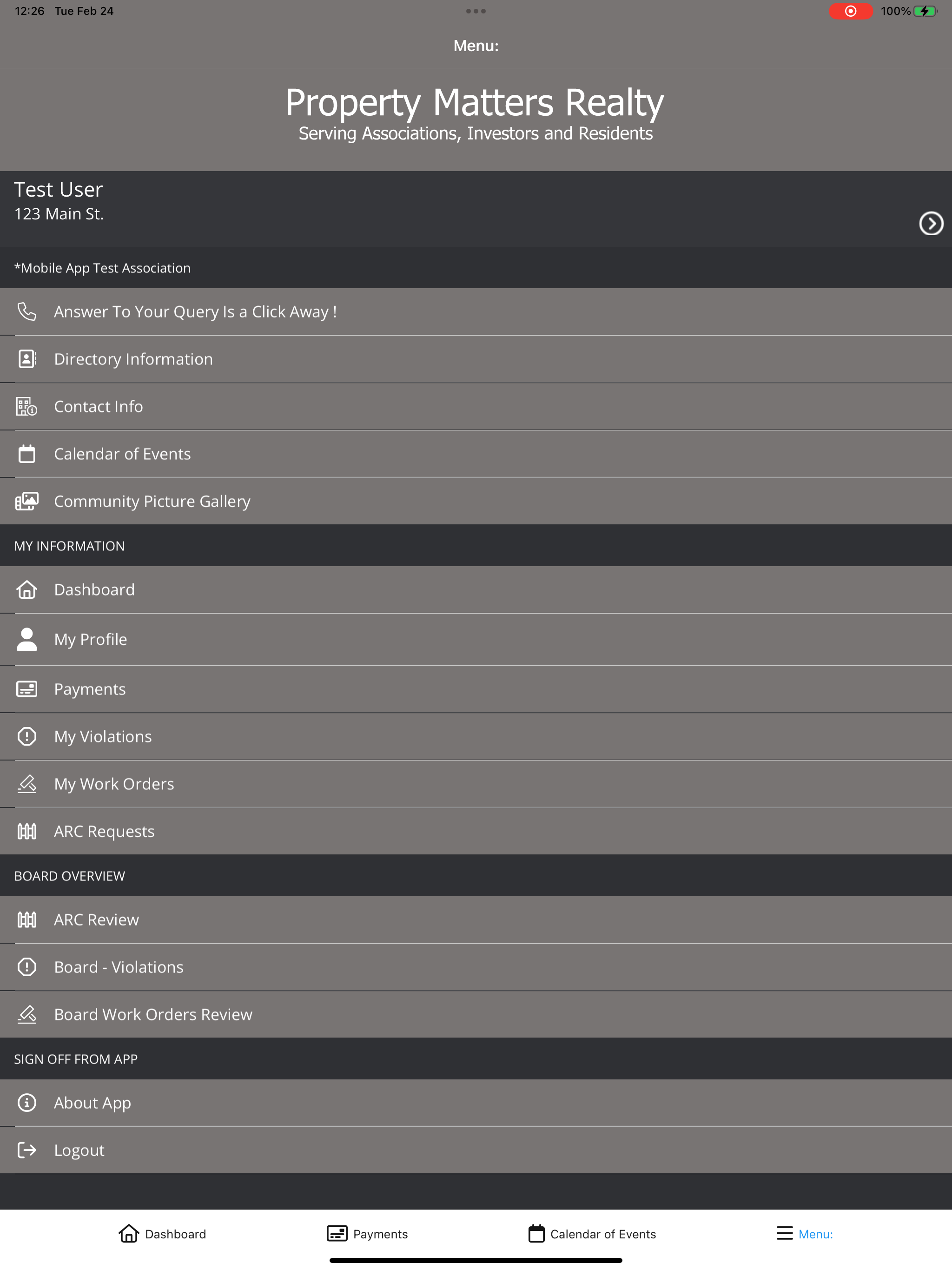Tap the ARC Requests fence icon
The height and width of the screenshot is (1270, 952).
click(26, 831)
